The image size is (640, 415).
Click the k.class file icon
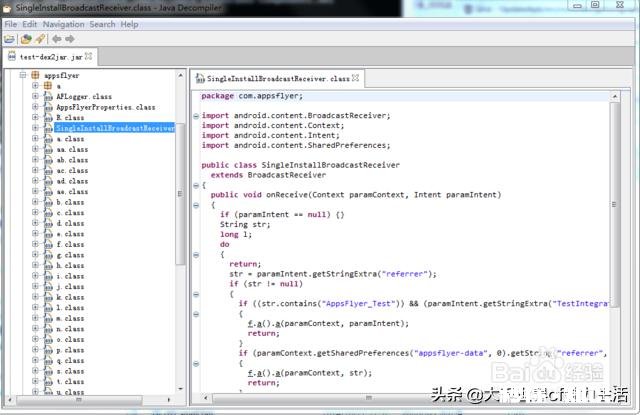pos(48,297)
